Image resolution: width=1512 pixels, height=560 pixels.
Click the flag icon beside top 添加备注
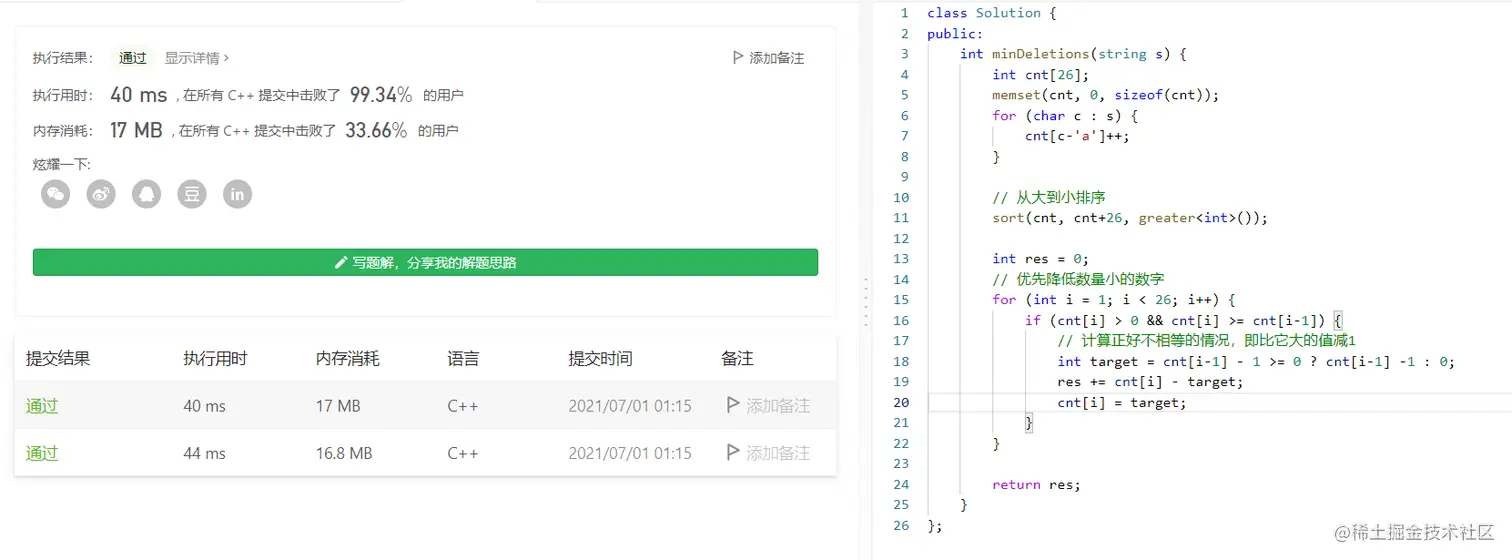738,58
